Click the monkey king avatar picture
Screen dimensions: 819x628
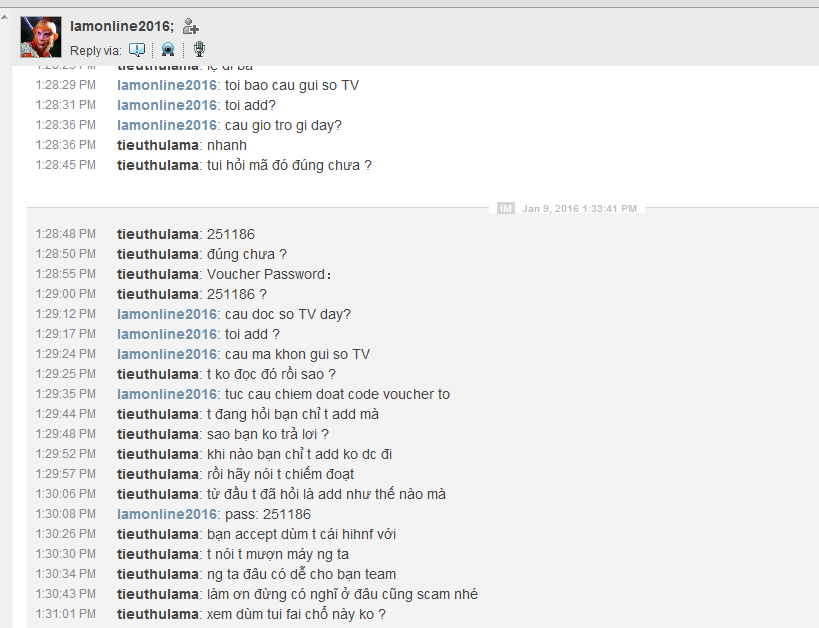pos(41,37)
